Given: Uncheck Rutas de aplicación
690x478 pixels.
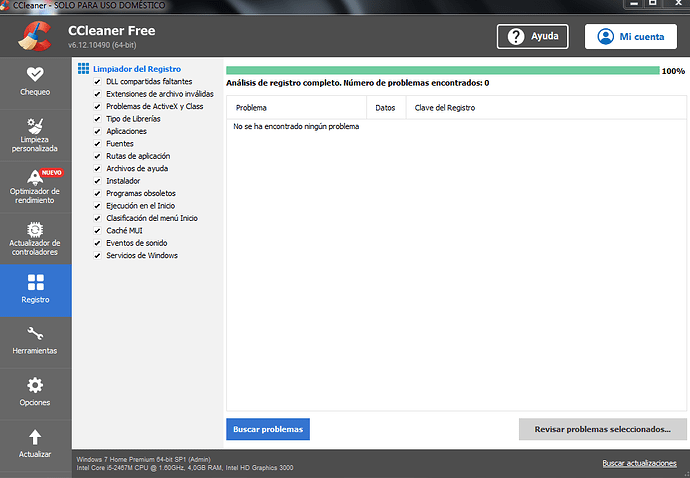Looking at the screenshot, I should [97, 156].
